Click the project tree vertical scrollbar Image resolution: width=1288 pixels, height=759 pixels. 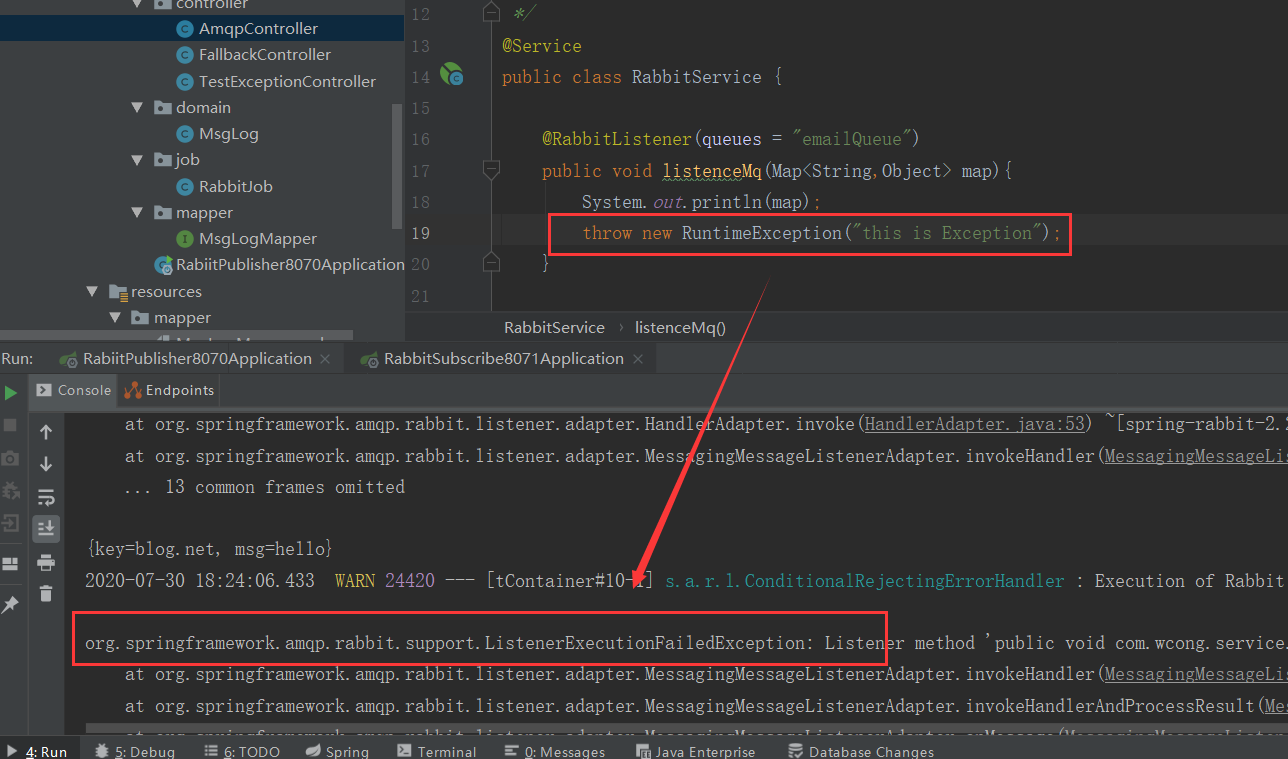point(397,166)
